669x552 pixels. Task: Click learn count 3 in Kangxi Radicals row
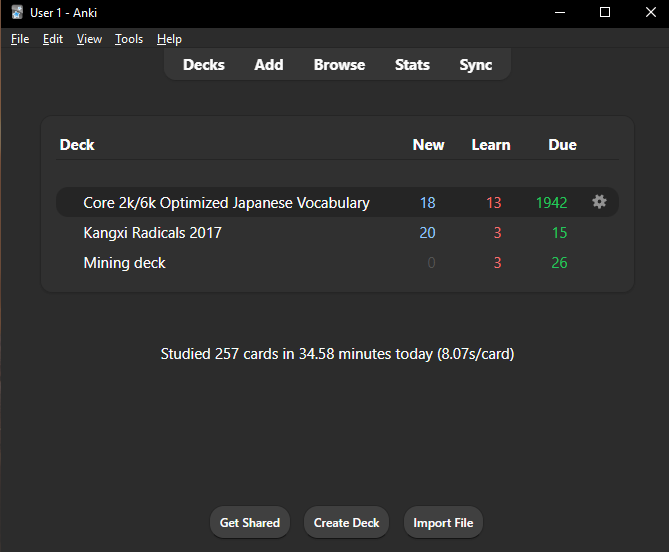click(x=497, y=233)
